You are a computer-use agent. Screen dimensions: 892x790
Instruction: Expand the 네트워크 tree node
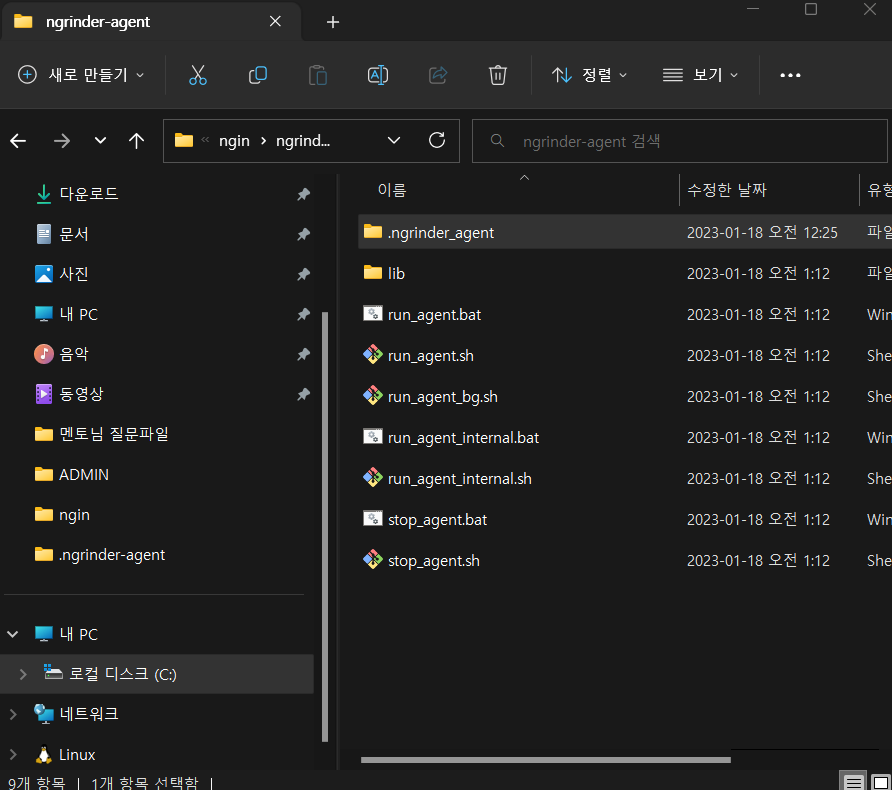point(13,714)
